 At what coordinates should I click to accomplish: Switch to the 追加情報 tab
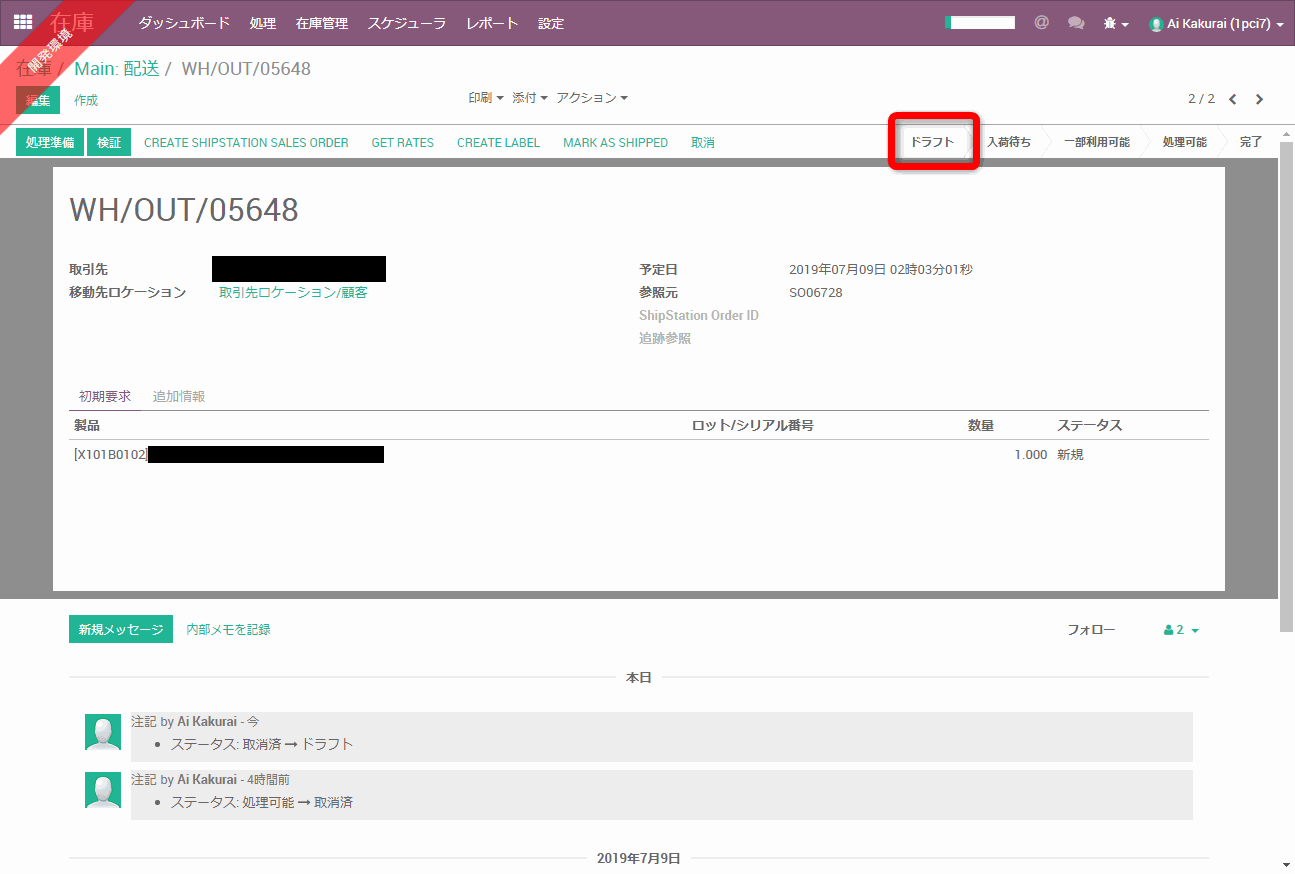[179, 396]
